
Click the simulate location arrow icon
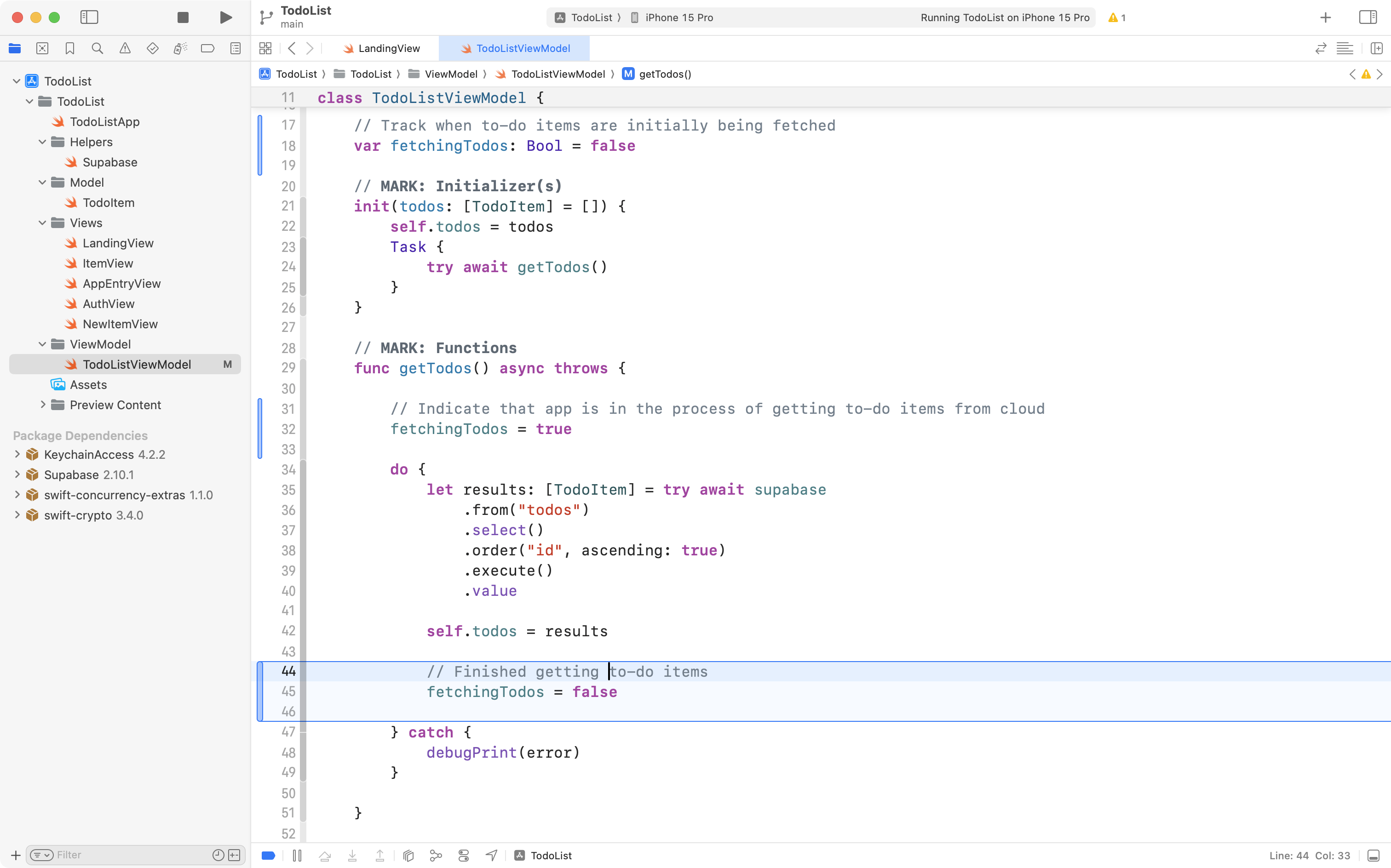point(491,855)
